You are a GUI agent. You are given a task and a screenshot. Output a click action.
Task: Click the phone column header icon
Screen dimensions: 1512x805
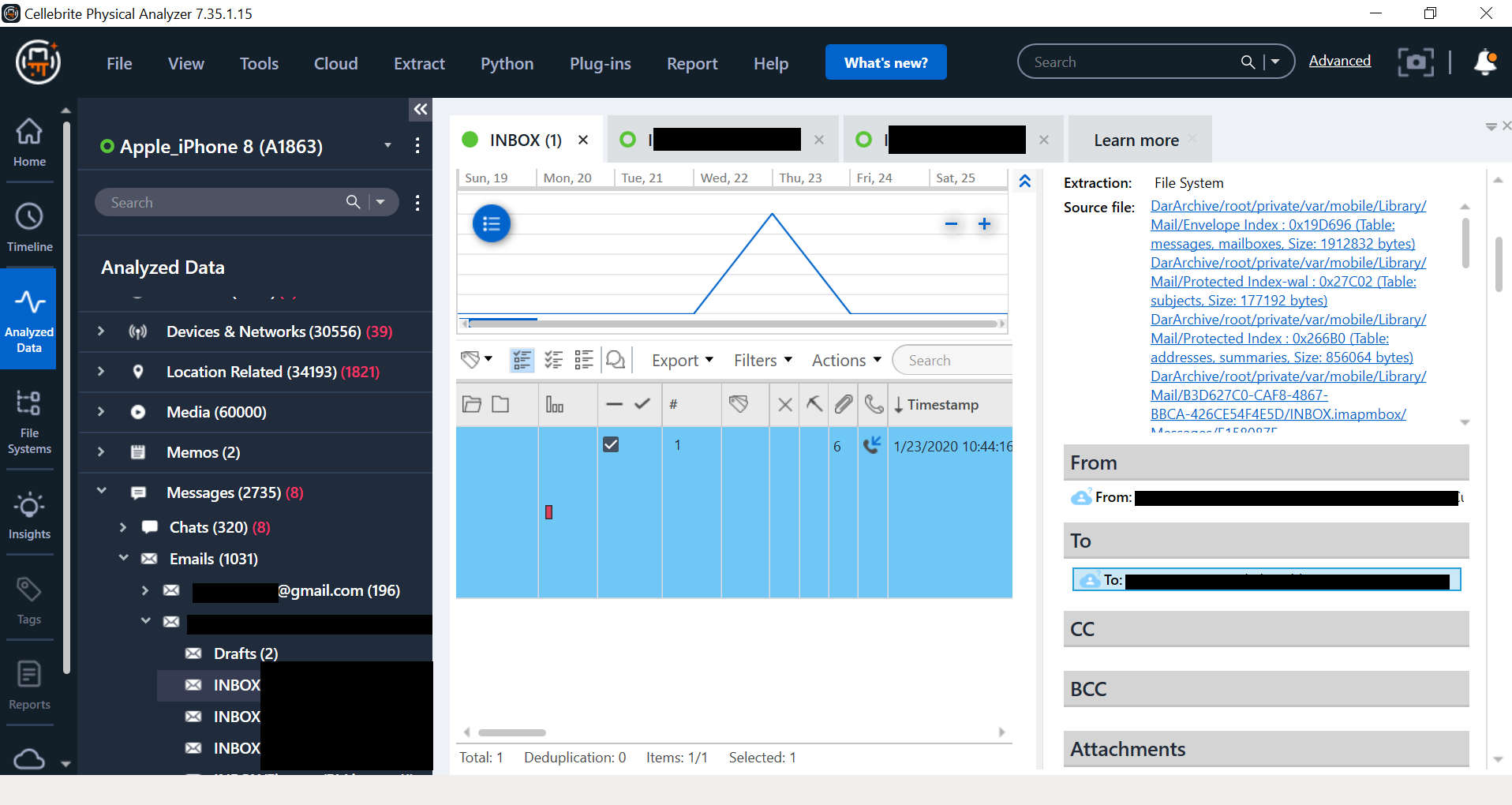[x=874, y=404]
